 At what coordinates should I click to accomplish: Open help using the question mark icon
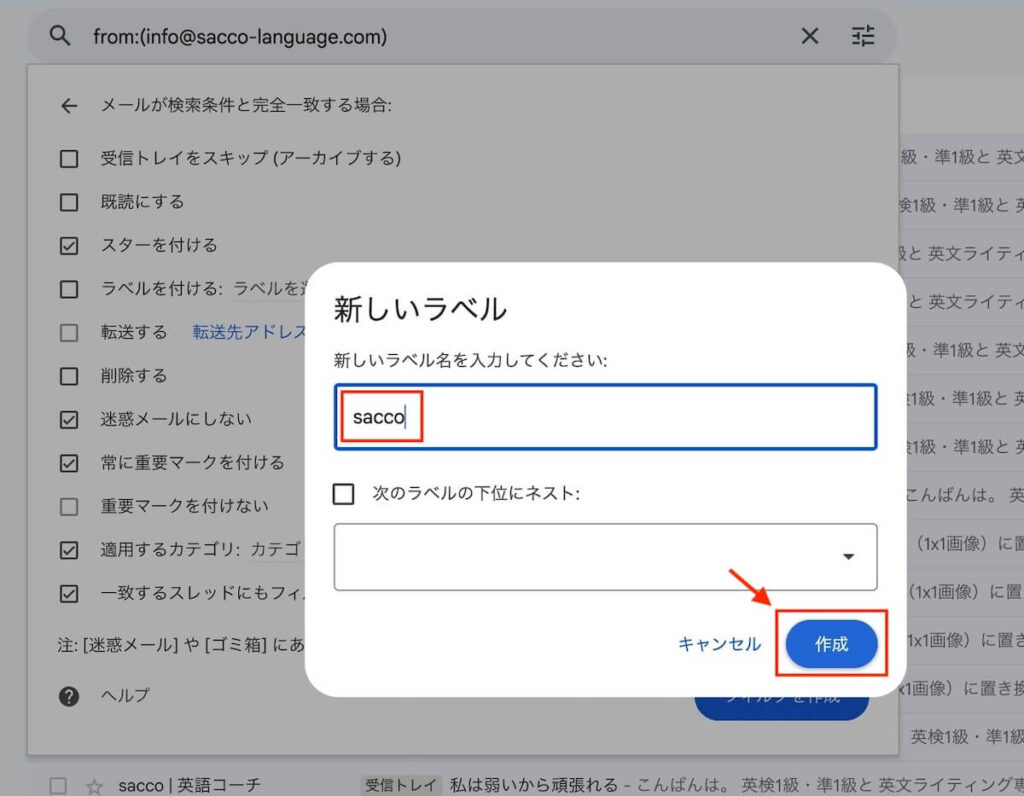[x=69, y=695]
